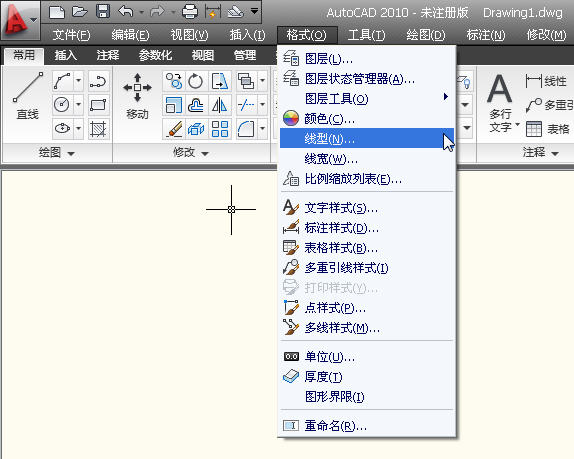Select the rotate tool icon

click(195, 81)
